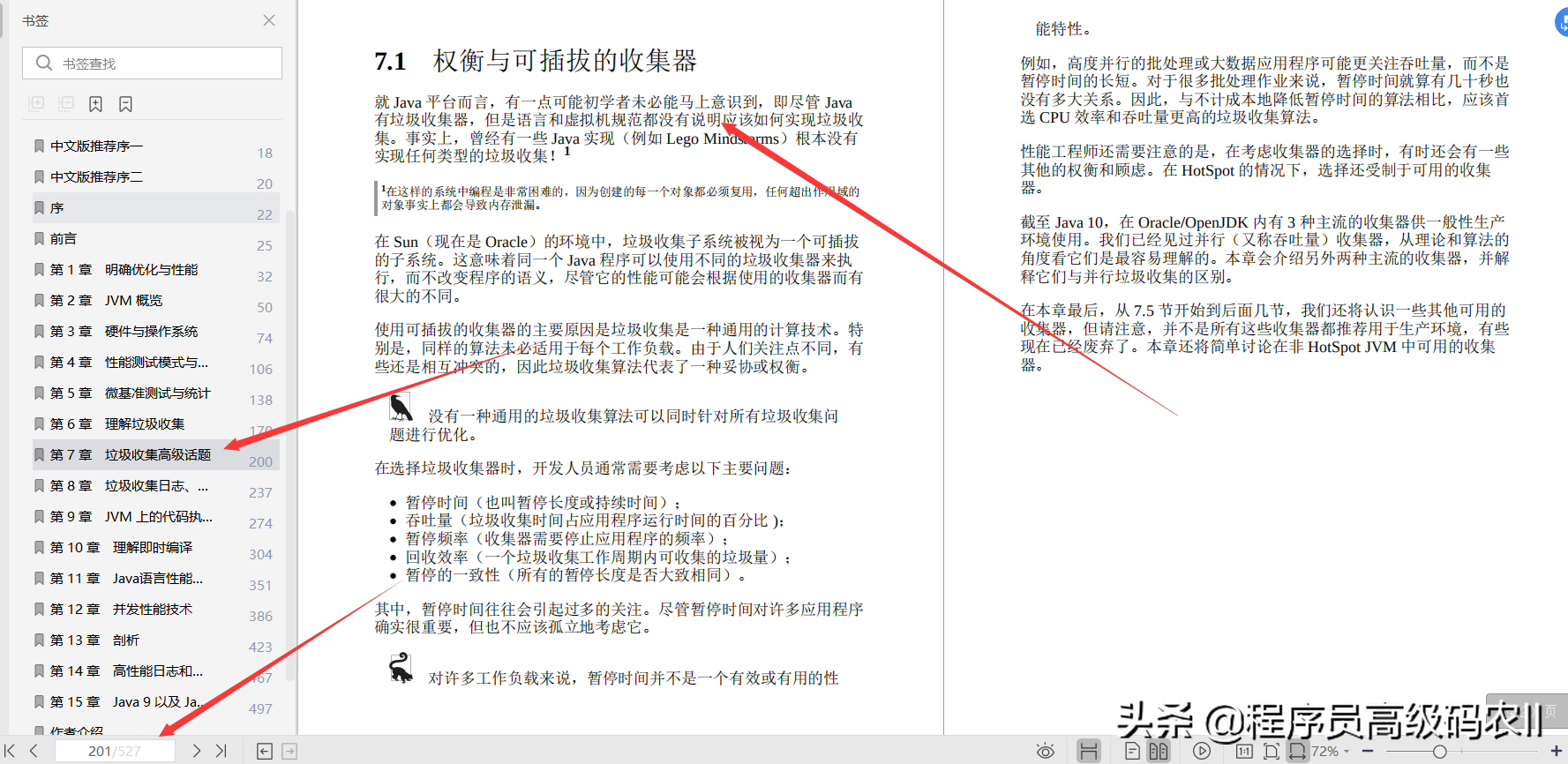Image resolution: width=1568 pixels, height=764 pixels.
Task: Click page number 386 in bookmarks
Action: click(260, 616)
